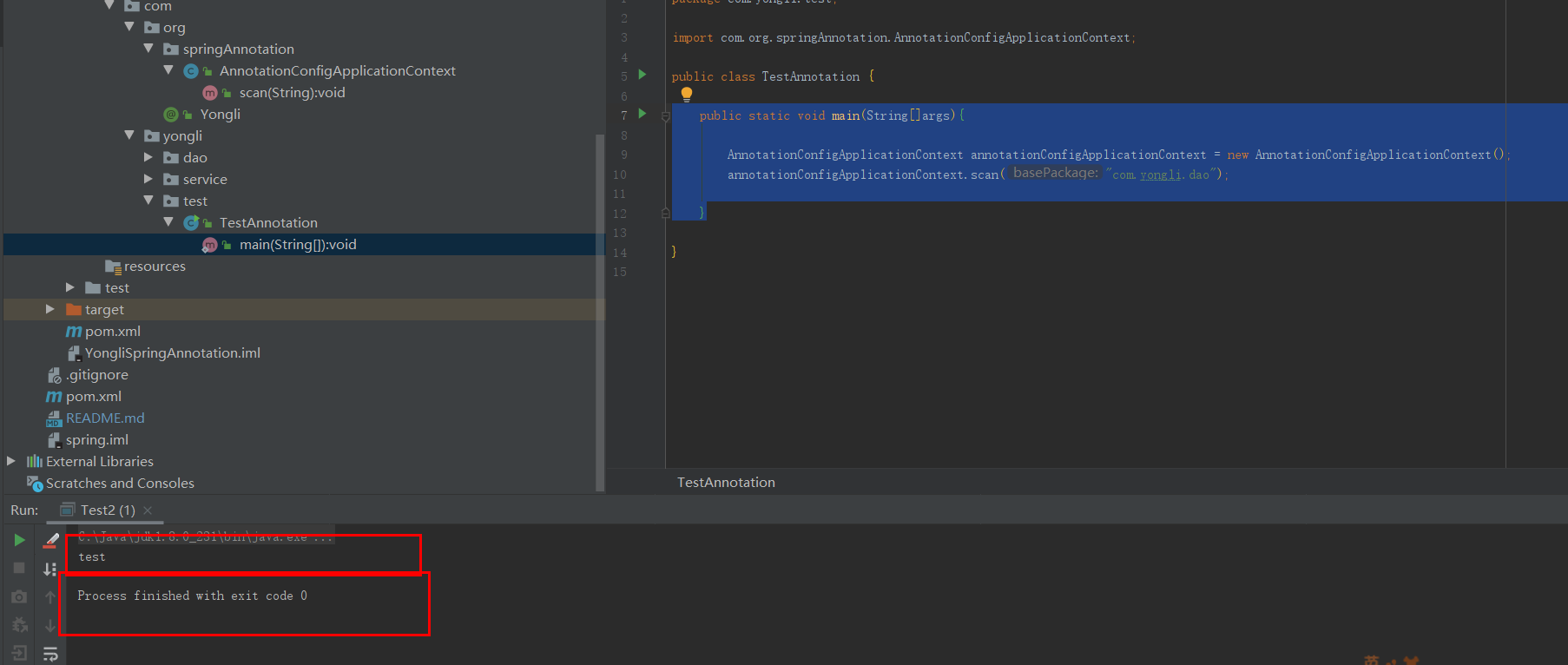Select TestAnnotation class in project tree
Screen dimensions: 1568x665
tap(268, 223)
